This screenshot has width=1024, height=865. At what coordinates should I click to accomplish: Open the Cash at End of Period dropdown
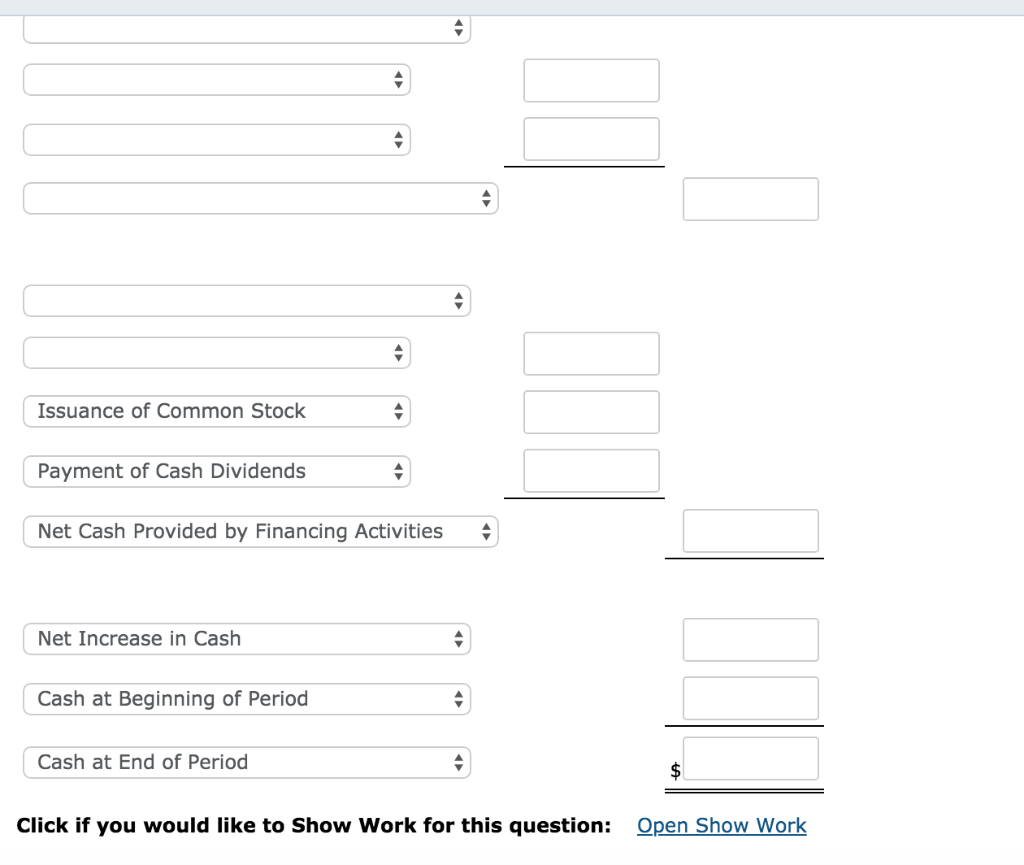pyautogui.click(x=246, y=762)
